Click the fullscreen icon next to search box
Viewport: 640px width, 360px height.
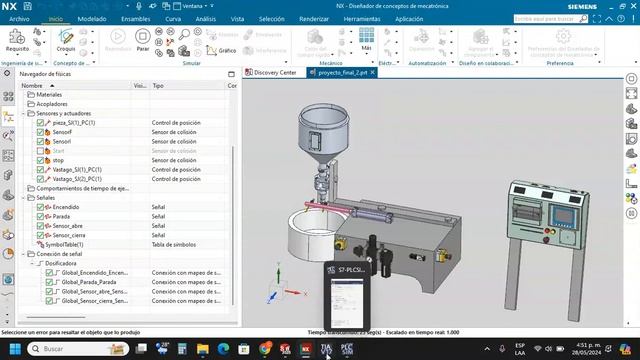point(597,19)
